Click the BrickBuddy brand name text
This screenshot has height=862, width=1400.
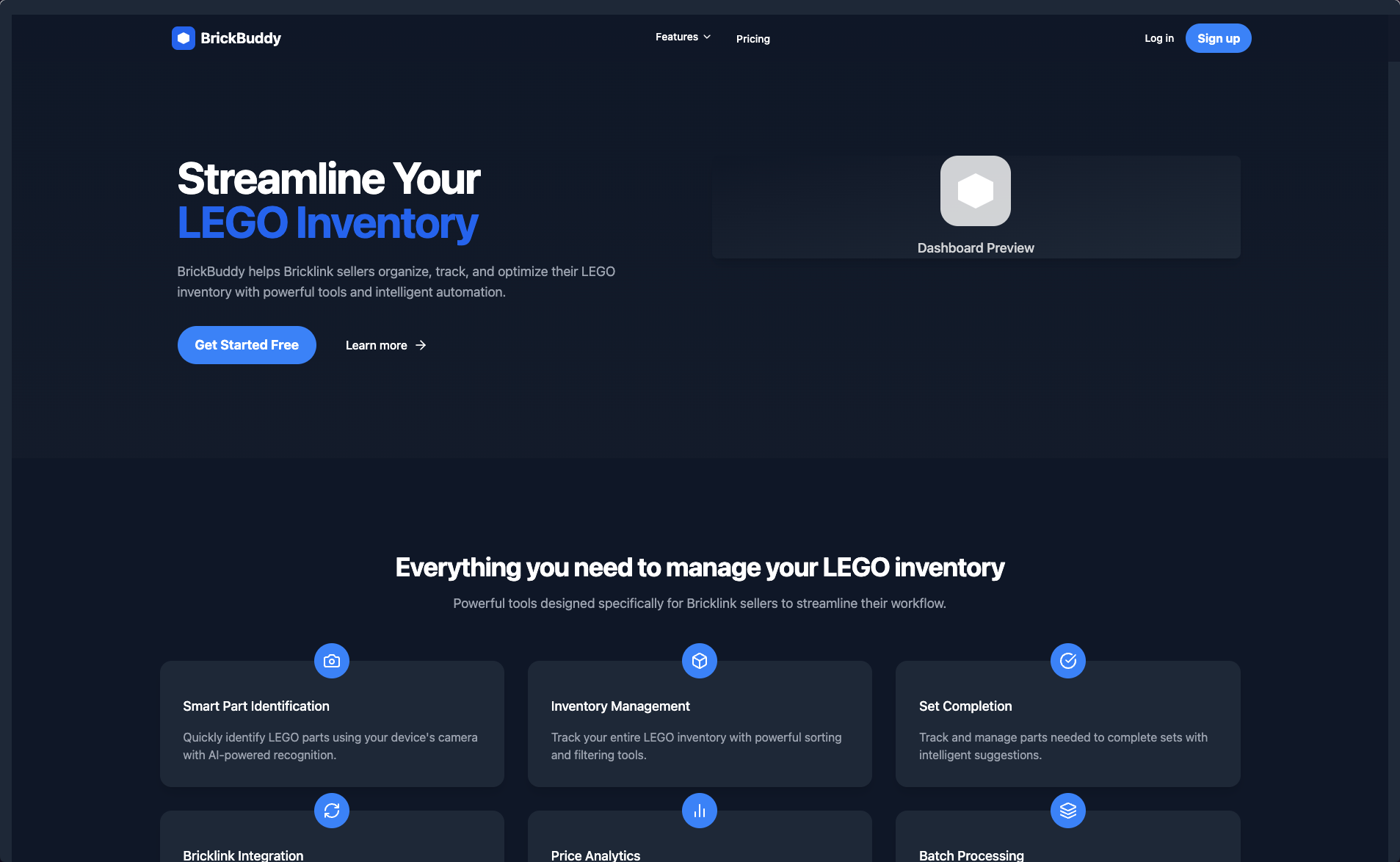(x=241, y=38)
